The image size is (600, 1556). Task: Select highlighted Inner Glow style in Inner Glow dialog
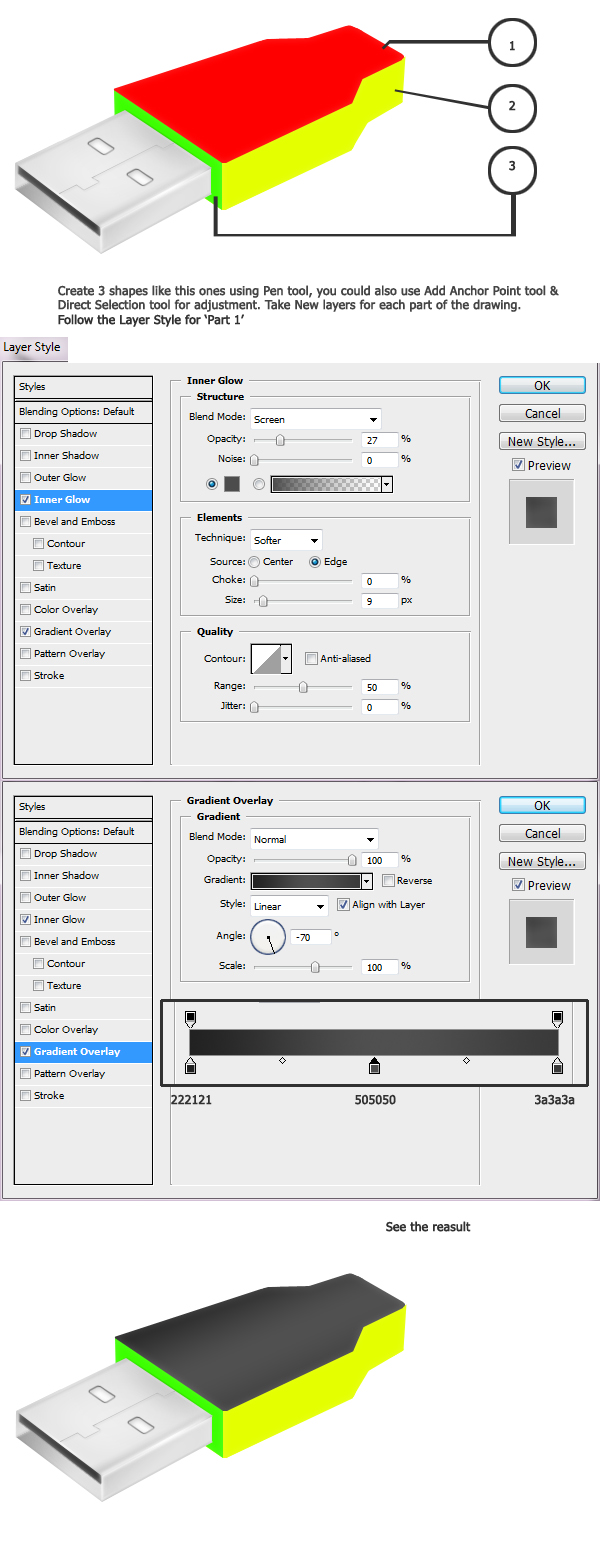(x=83, y=500)
